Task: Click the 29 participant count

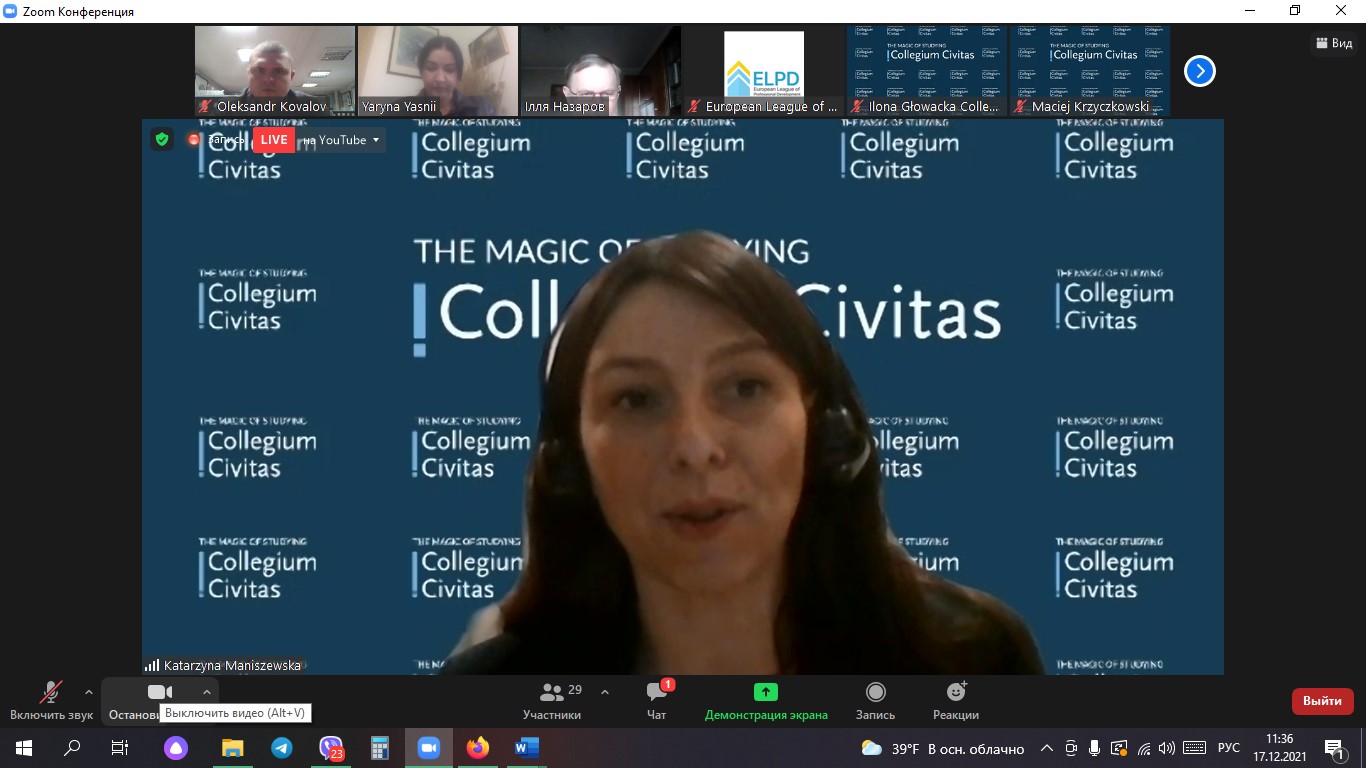Action: click(575, 690)
